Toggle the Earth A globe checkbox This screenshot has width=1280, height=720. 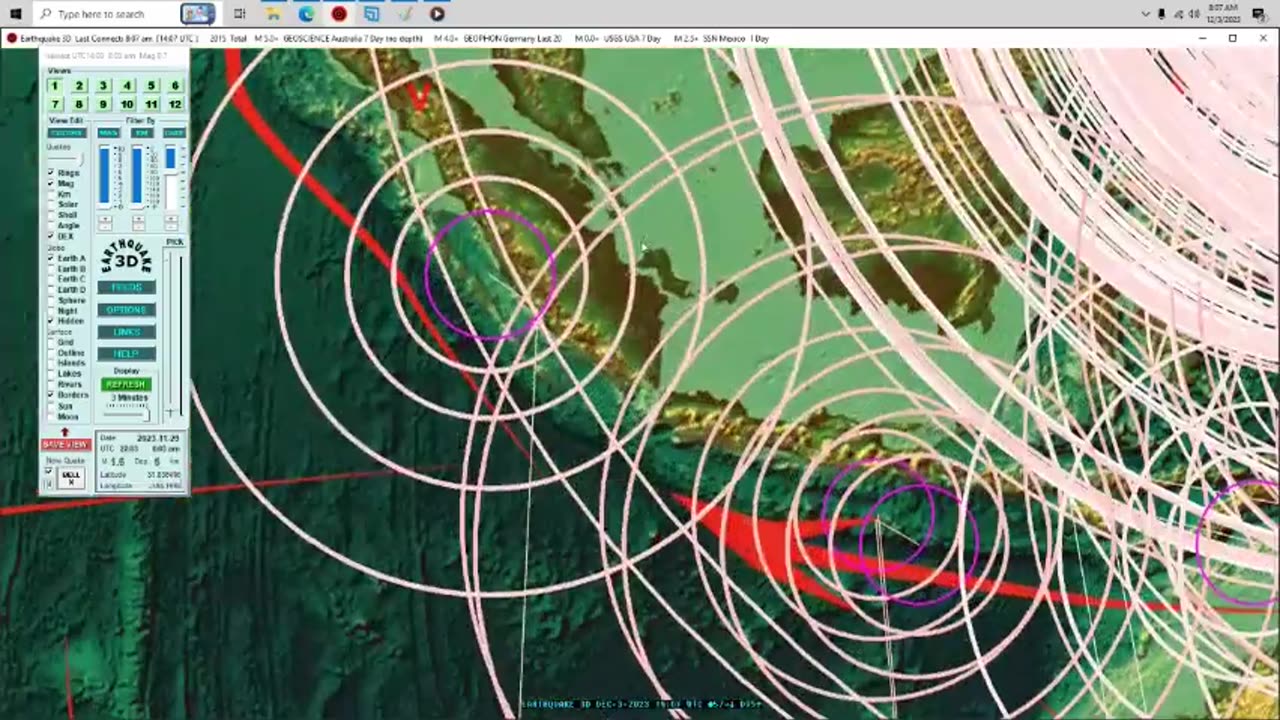click(x=51, y=258)
